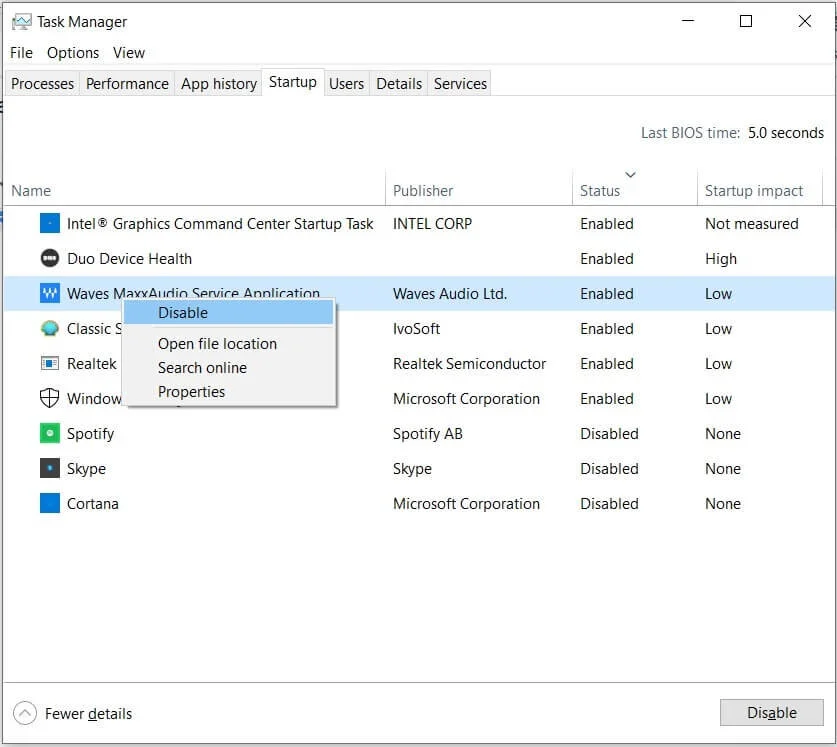This screenshot has width=837, height=747.
Task: Select the Spotify green icon
Action: point(52,433)
